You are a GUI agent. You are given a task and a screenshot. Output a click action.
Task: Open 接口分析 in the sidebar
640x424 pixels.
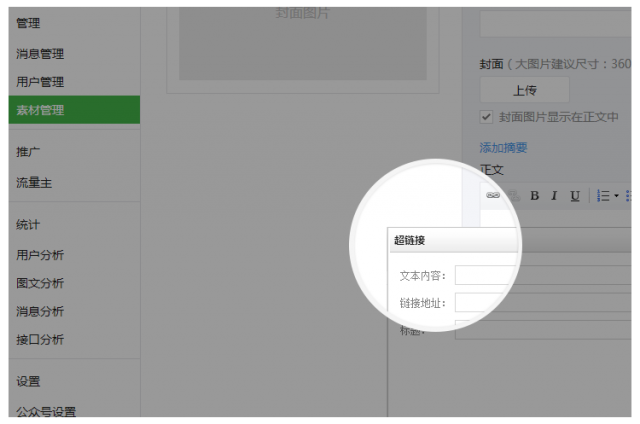40,340
